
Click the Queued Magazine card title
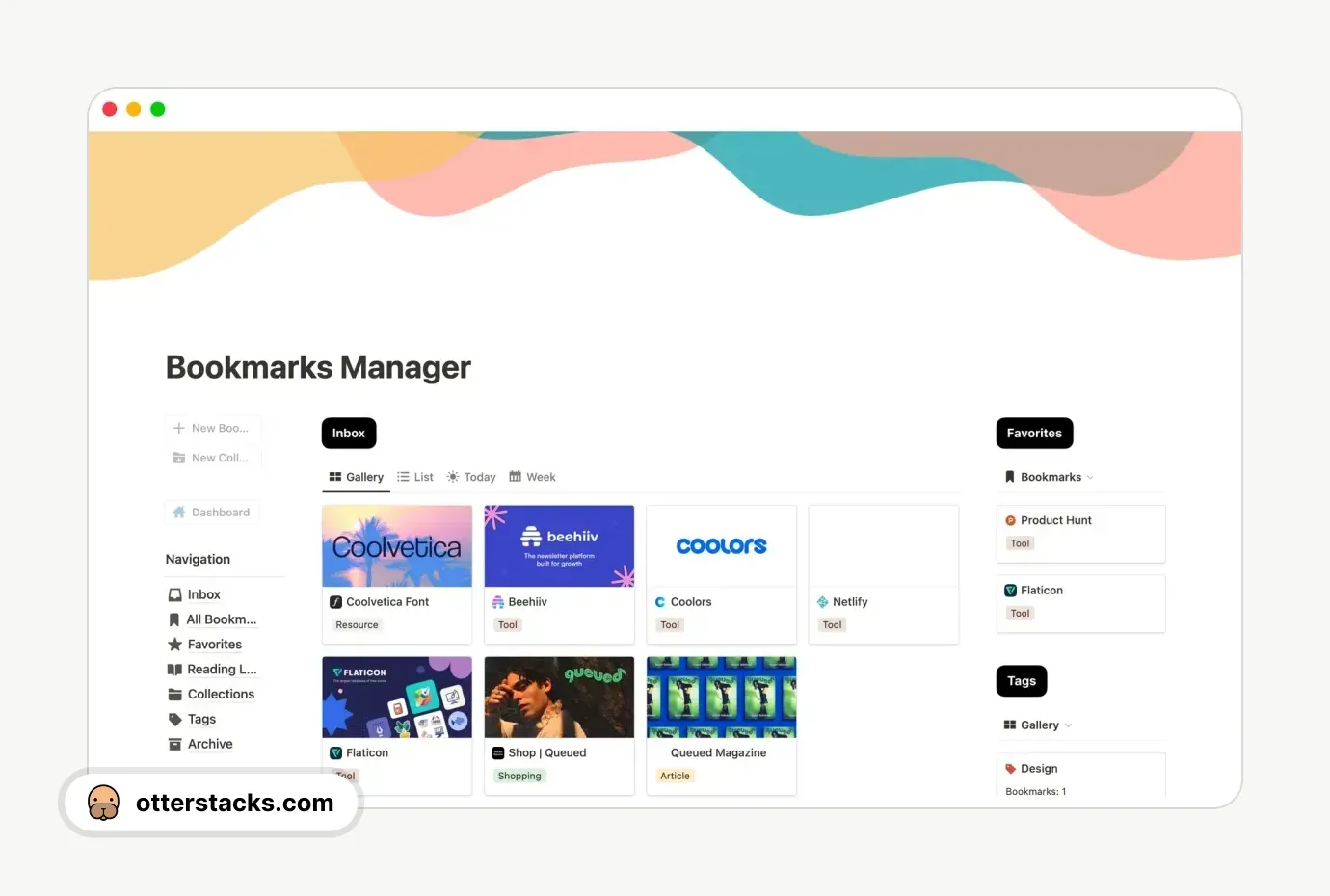click(719, 753)
